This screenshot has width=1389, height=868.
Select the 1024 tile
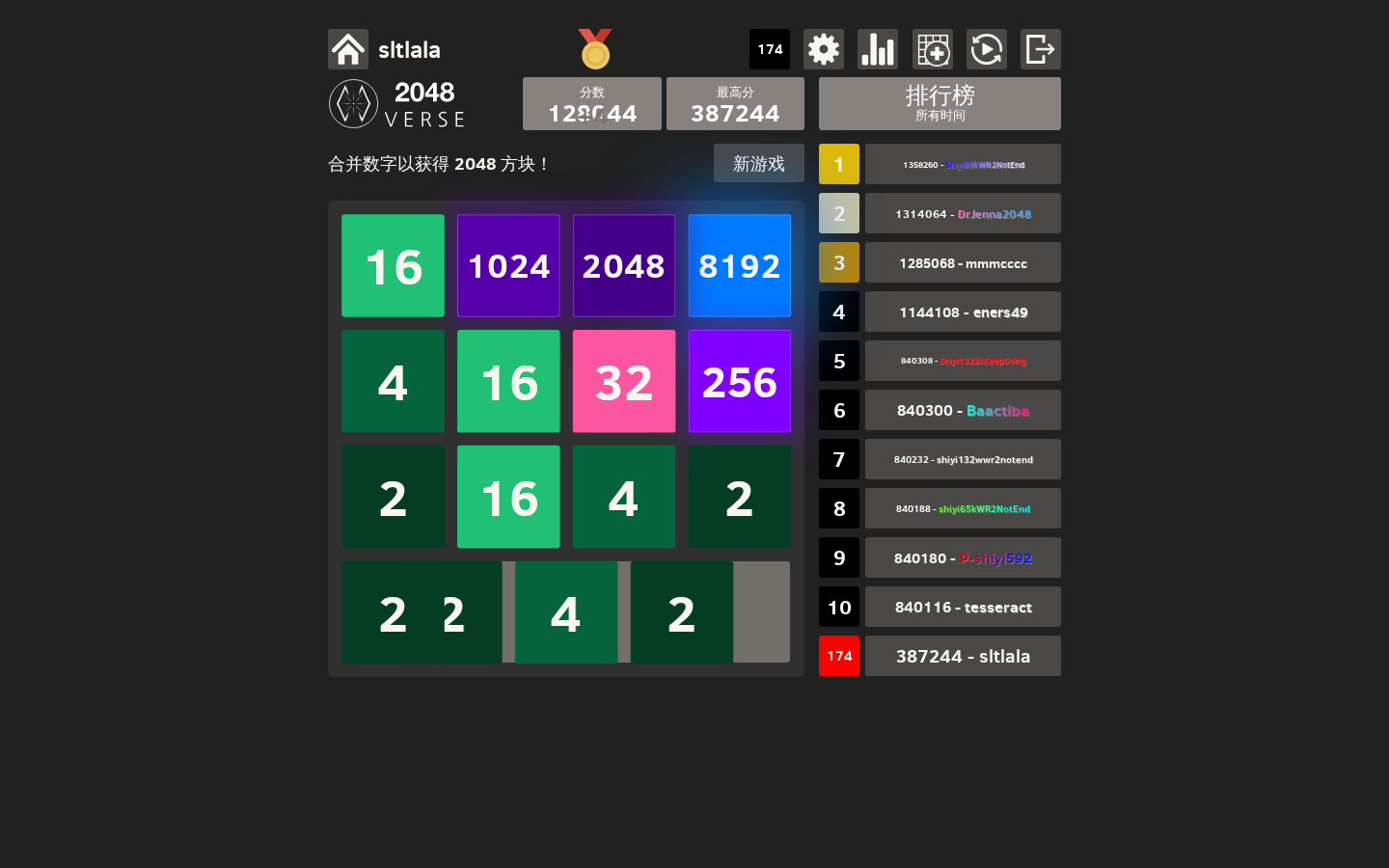[x=508, y=266]
